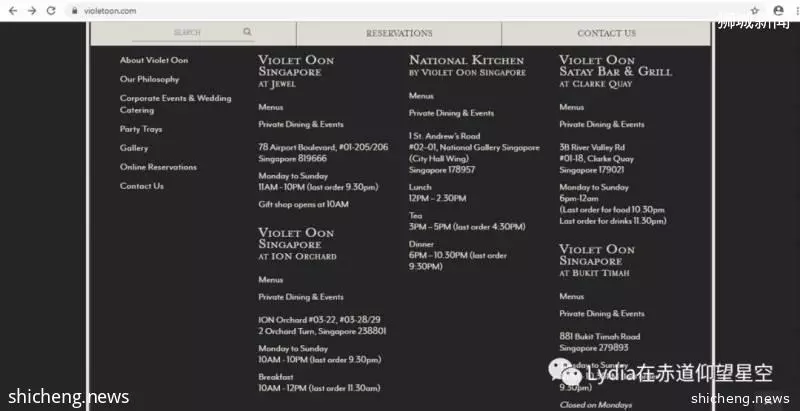800x411 pixels.
Task: Open Online Reservations link
Action: pyautogui.click(x=158, y=167)
